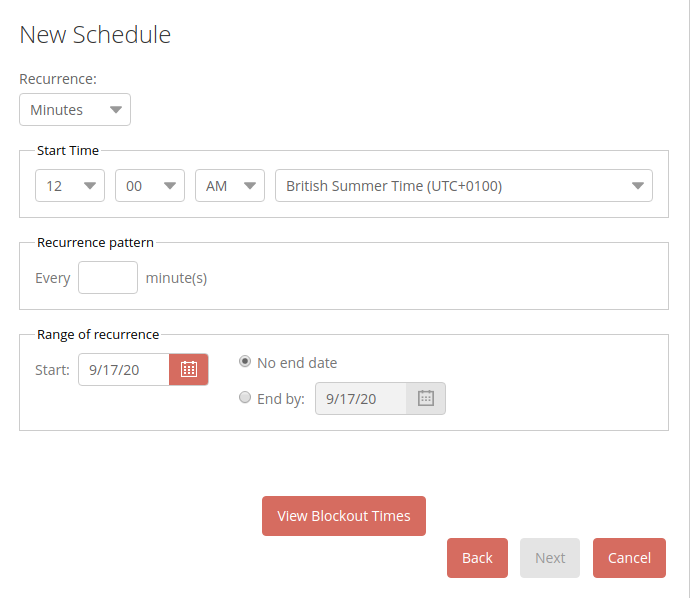Click the Recurrence label

point(58,79)
